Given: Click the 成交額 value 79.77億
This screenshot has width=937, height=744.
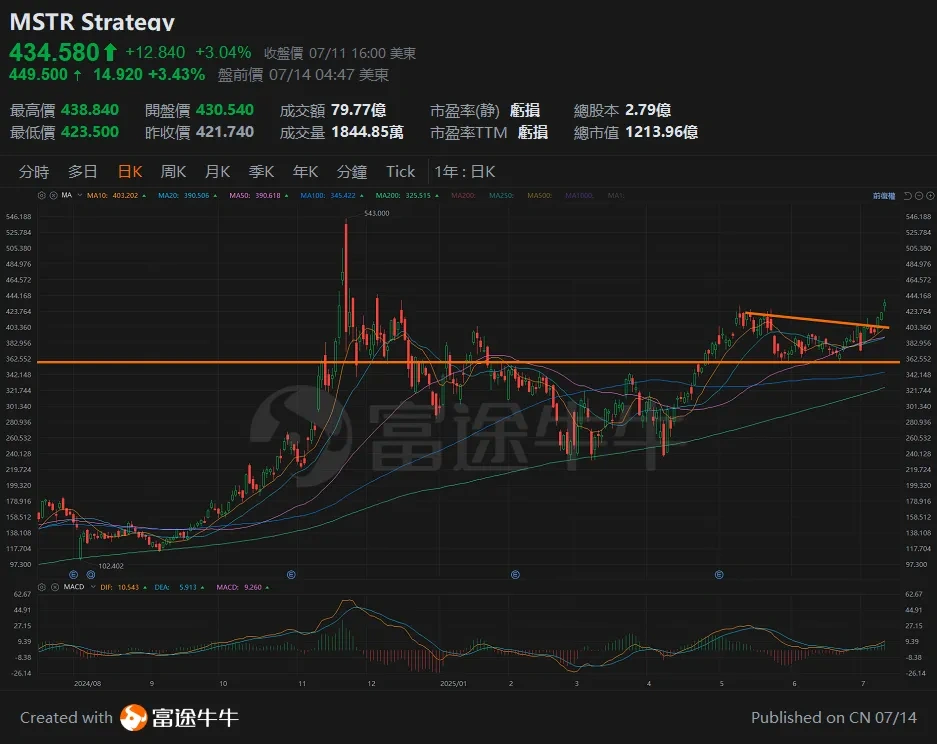Looking at the screenshot, I should [x=359, y=110].
